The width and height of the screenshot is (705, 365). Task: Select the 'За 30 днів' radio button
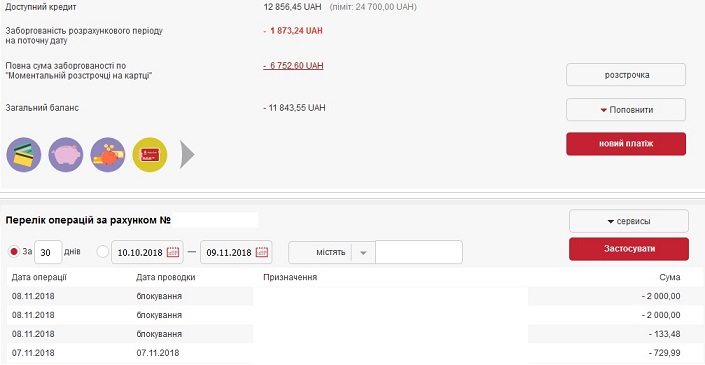point(14,252)
